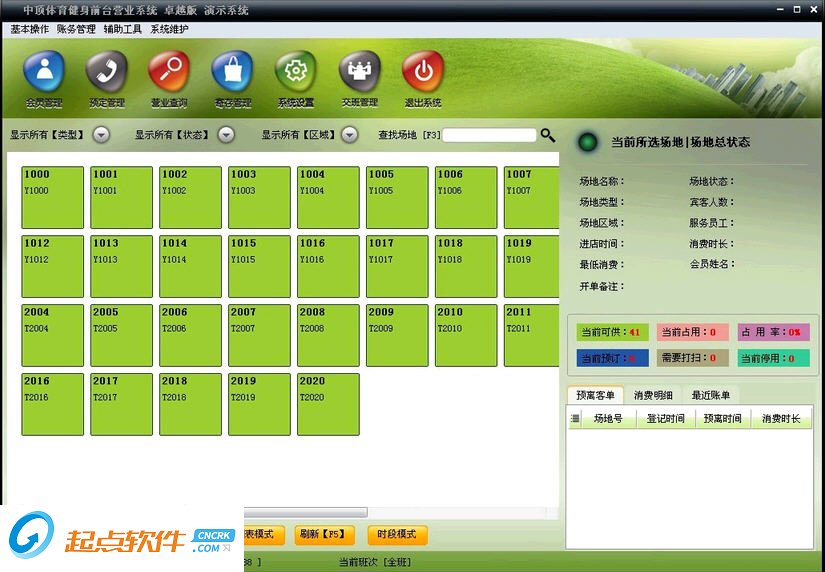Click the 查找场地 search input field
The width and height of the screenshot is (825, 572).
489,135
